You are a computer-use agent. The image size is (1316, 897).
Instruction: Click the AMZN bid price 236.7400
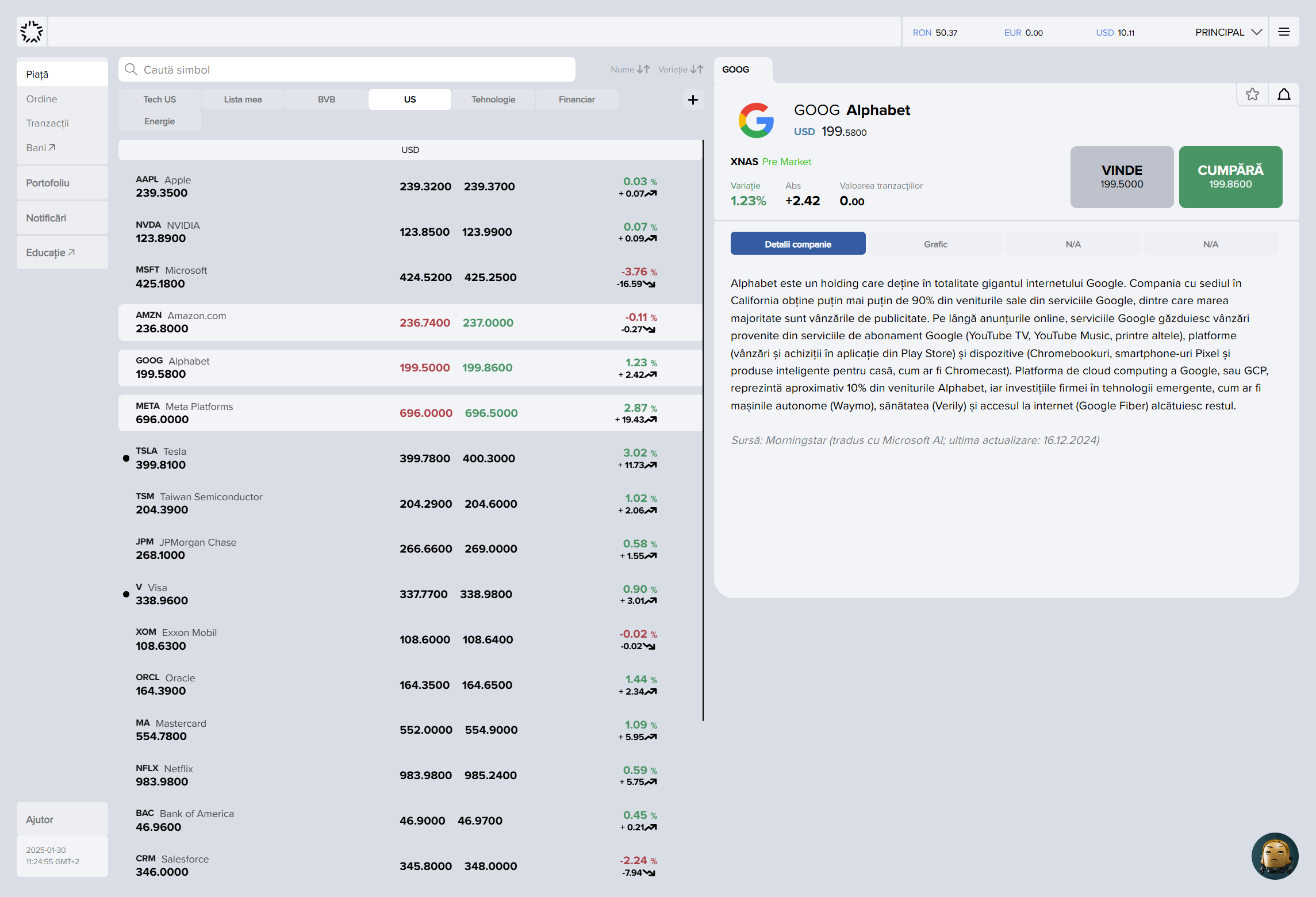coord(425,323)
